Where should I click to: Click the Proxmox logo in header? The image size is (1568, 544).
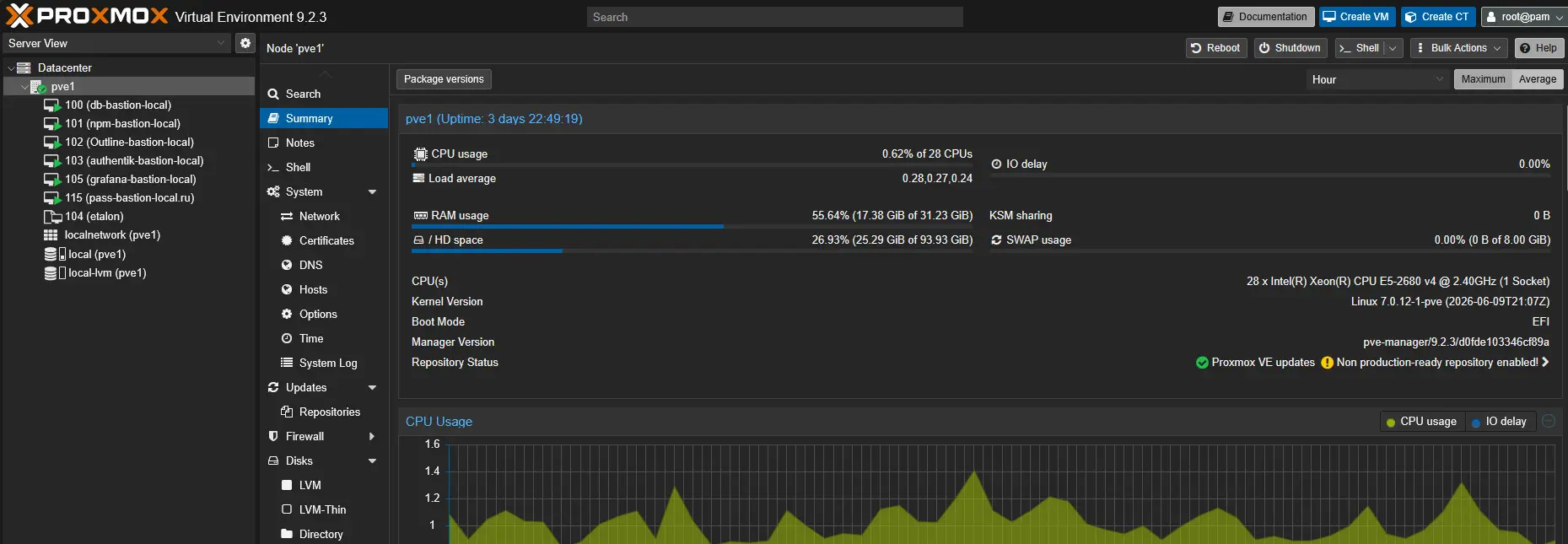coord(86,16)
